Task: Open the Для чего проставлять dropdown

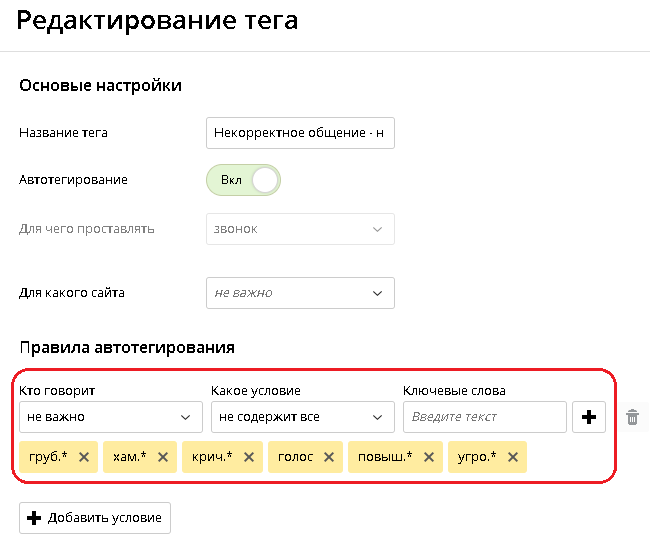Action: pyautogui.click(x=300, y=229)
